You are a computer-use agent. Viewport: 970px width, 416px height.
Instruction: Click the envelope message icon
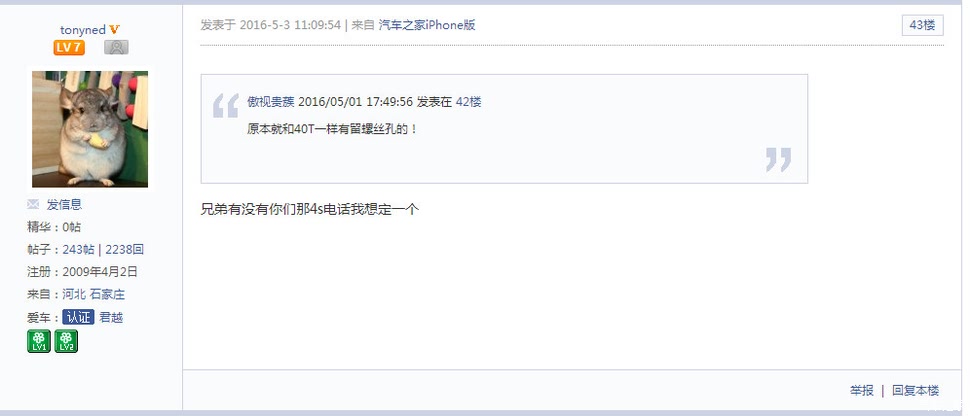coord(33,204)
